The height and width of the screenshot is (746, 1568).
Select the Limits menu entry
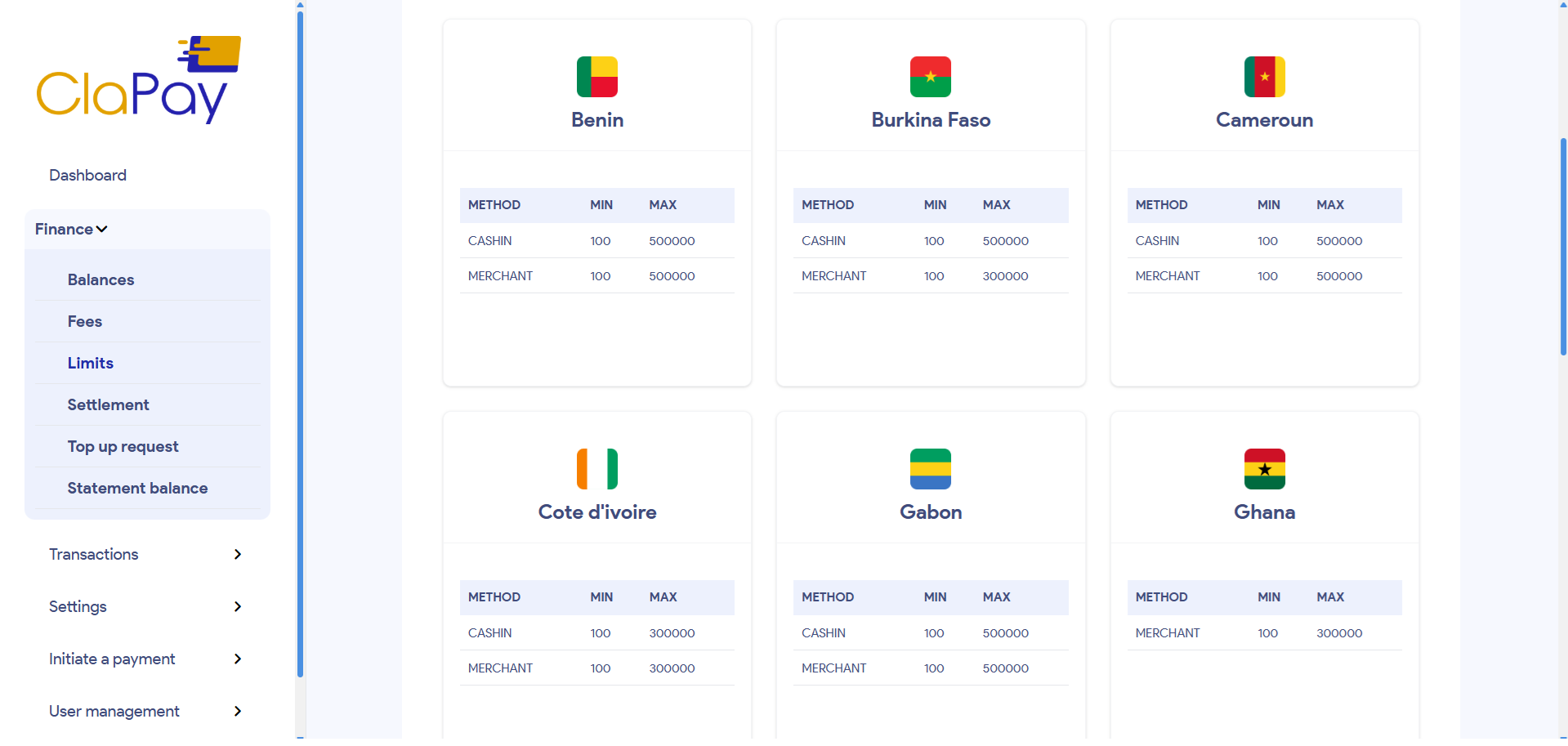point(90,363)
